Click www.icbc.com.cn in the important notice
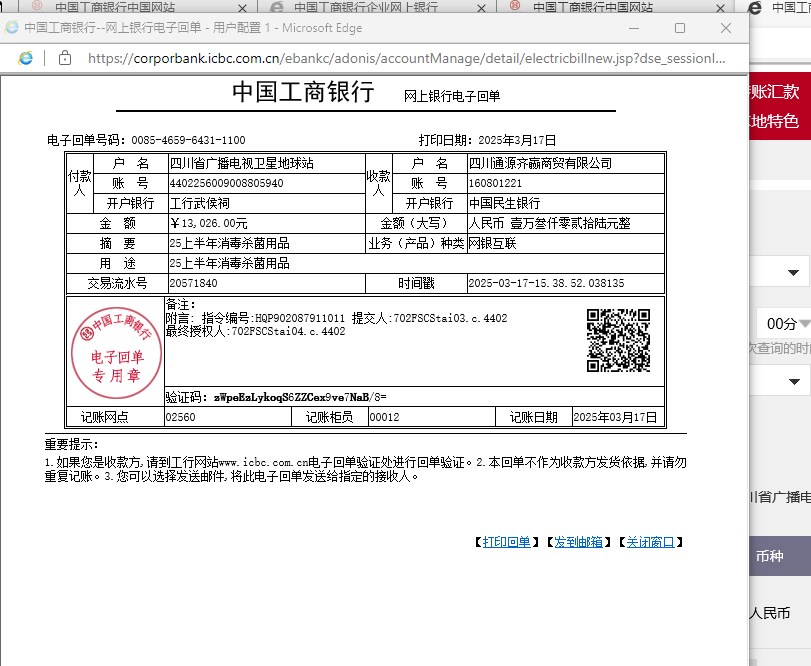Screen dimensions: 811x666 (x=263, y=462)
